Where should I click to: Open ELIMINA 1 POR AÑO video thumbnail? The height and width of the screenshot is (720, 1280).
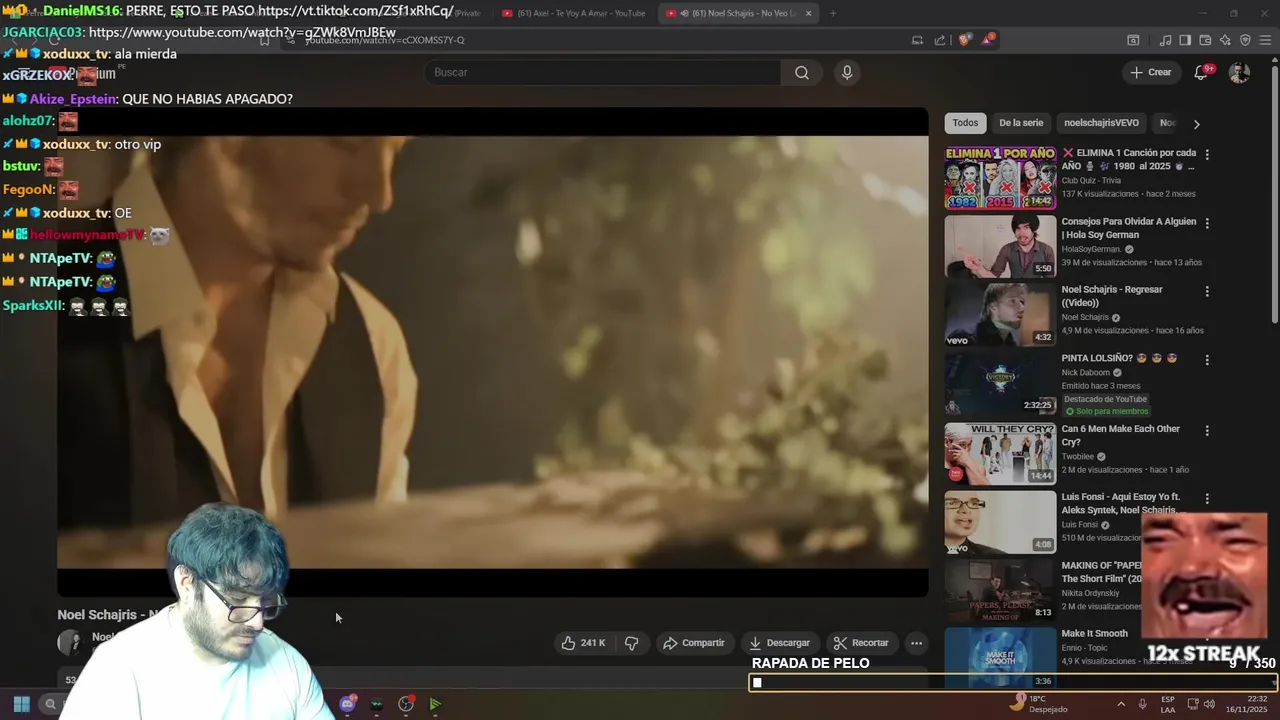(1000, 177)
